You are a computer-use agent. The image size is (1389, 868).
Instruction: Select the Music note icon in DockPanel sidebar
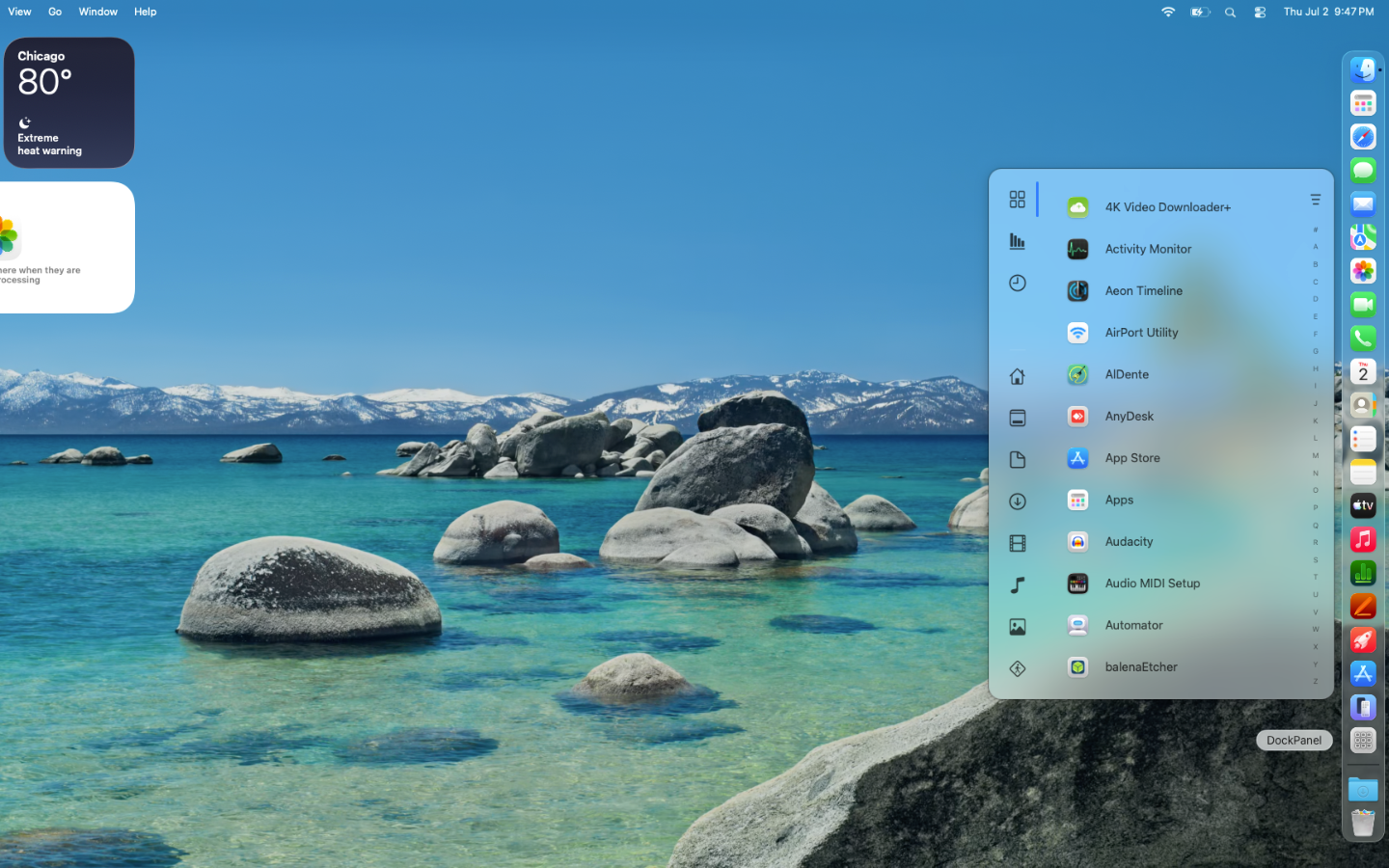click(x=1017, y=585)
